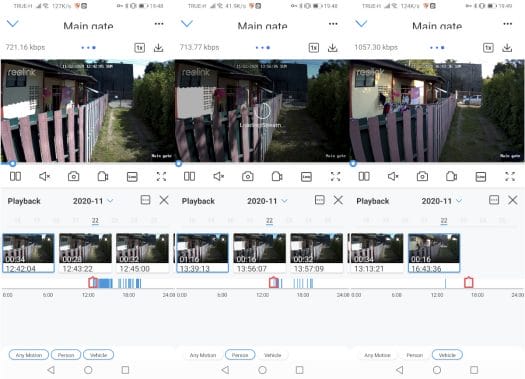Toggle the Person filter in middle screen
The image size is (525, 379).
click(x=240, y=355)
